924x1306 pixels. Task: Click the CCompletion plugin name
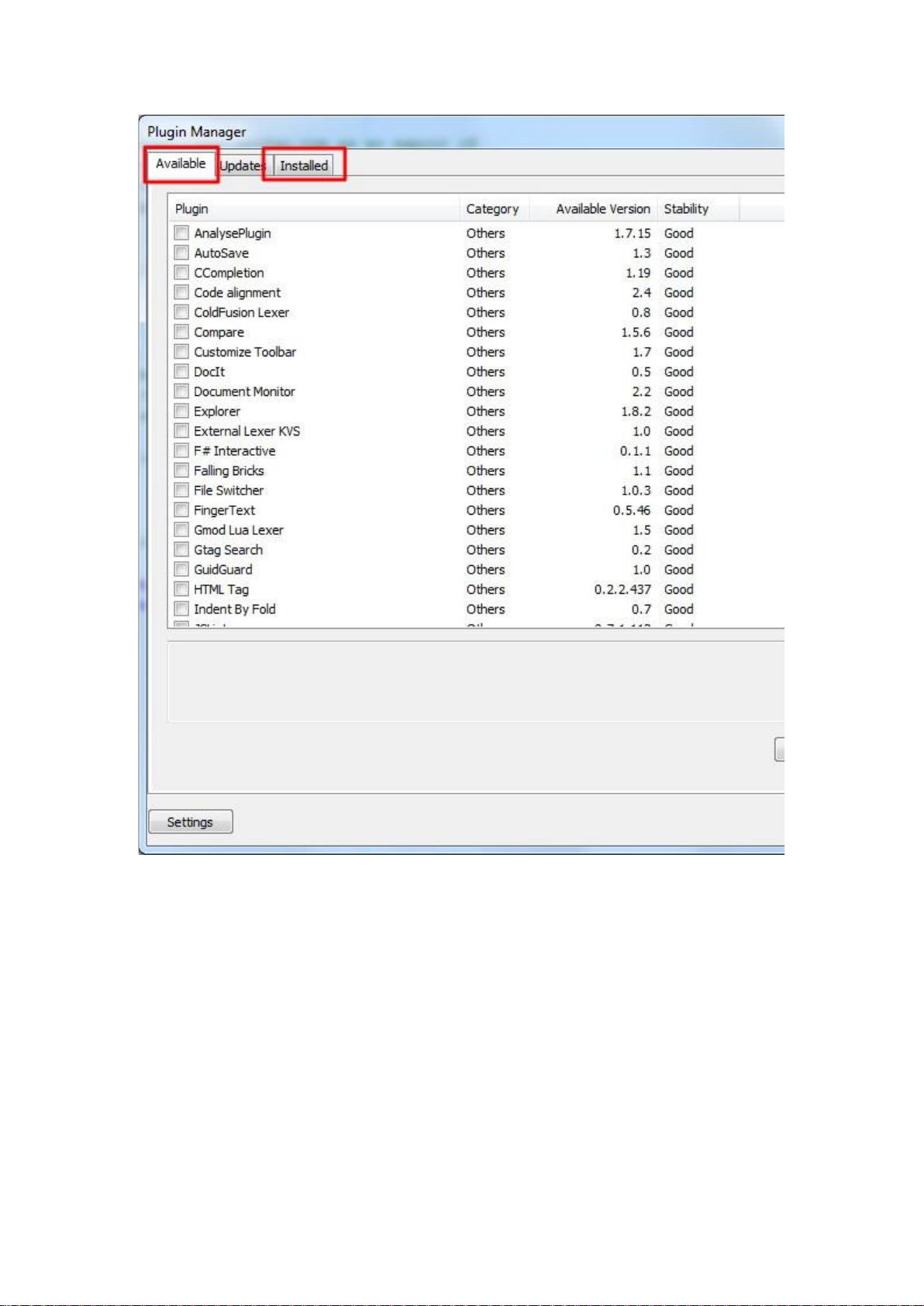pyautogui.click(x=229, y=273)
